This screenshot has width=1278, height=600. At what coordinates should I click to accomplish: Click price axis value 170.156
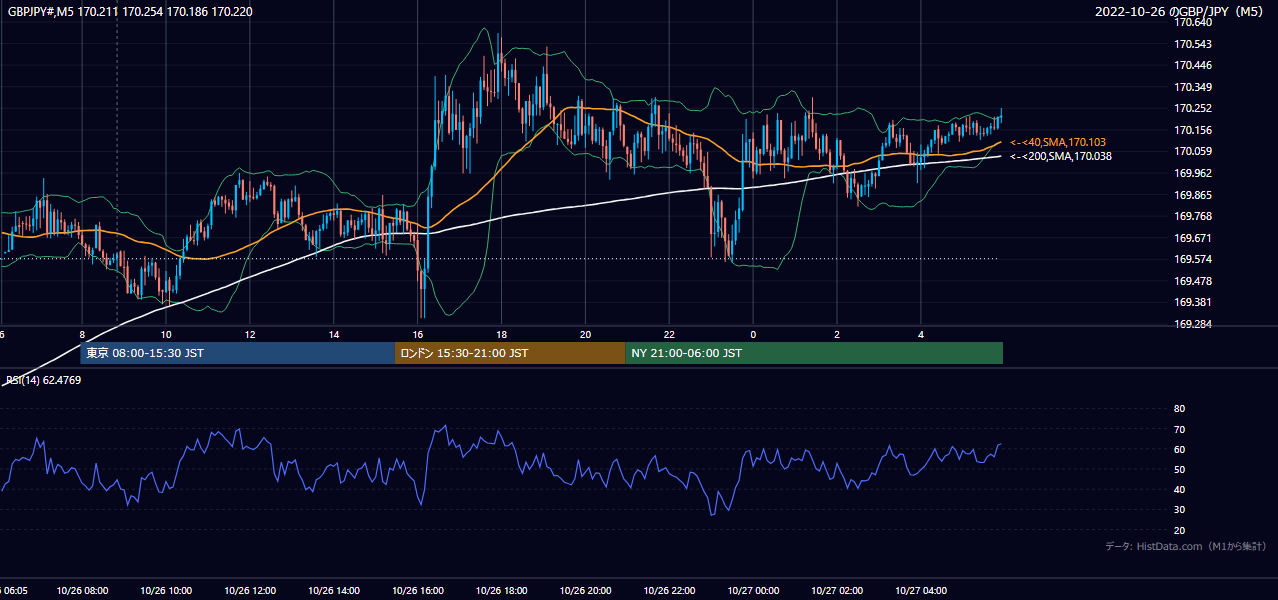click(x=1194, y=130)
